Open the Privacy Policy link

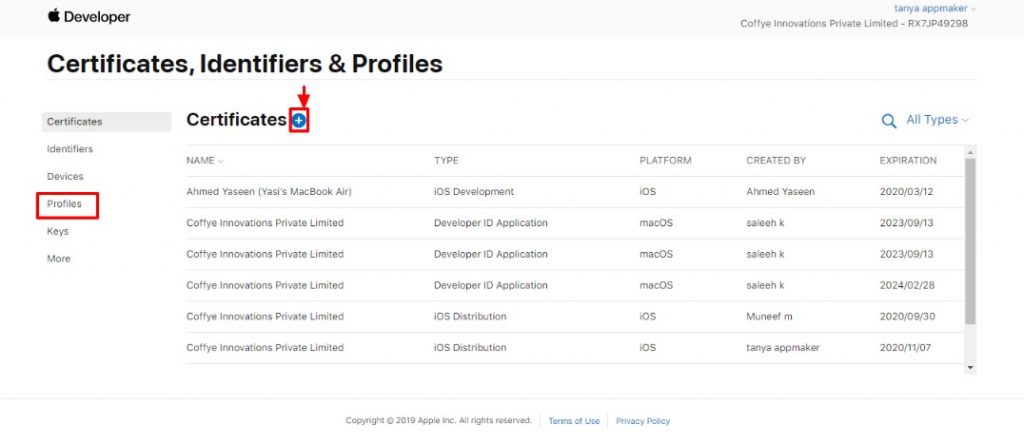(x=643, y=421)
